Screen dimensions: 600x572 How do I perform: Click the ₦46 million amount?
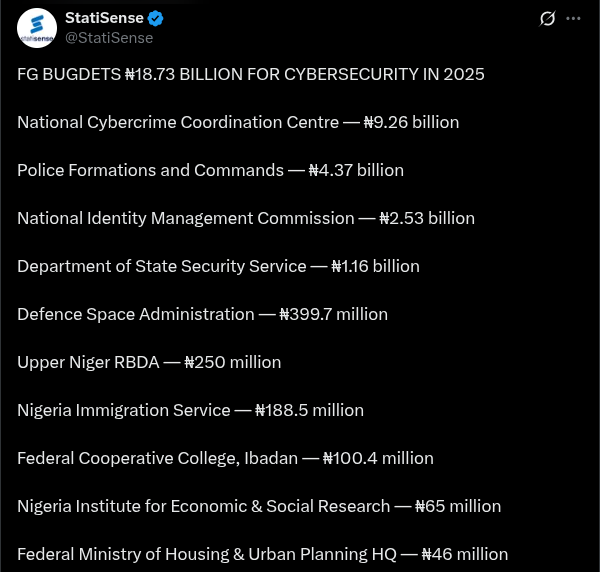[465, 554]
